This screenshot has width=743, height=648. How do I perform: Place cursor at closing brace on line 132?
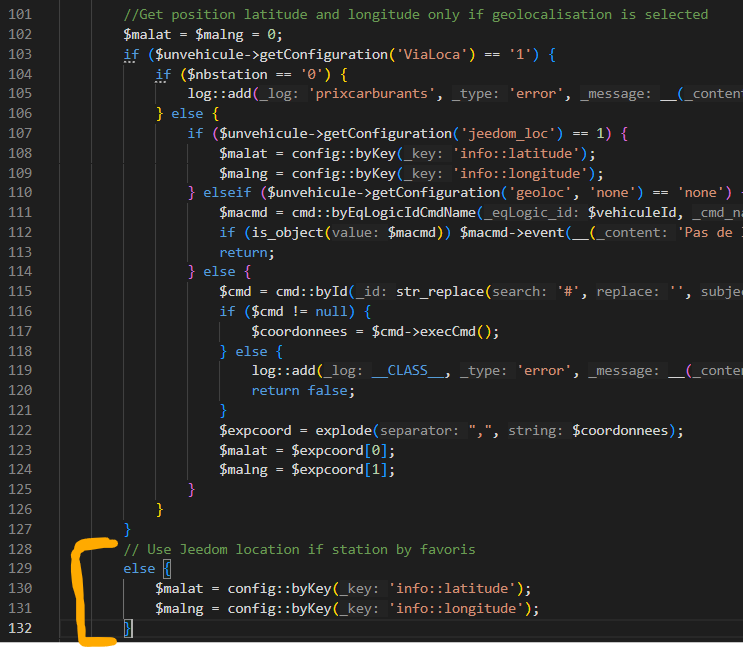(127, 629)
